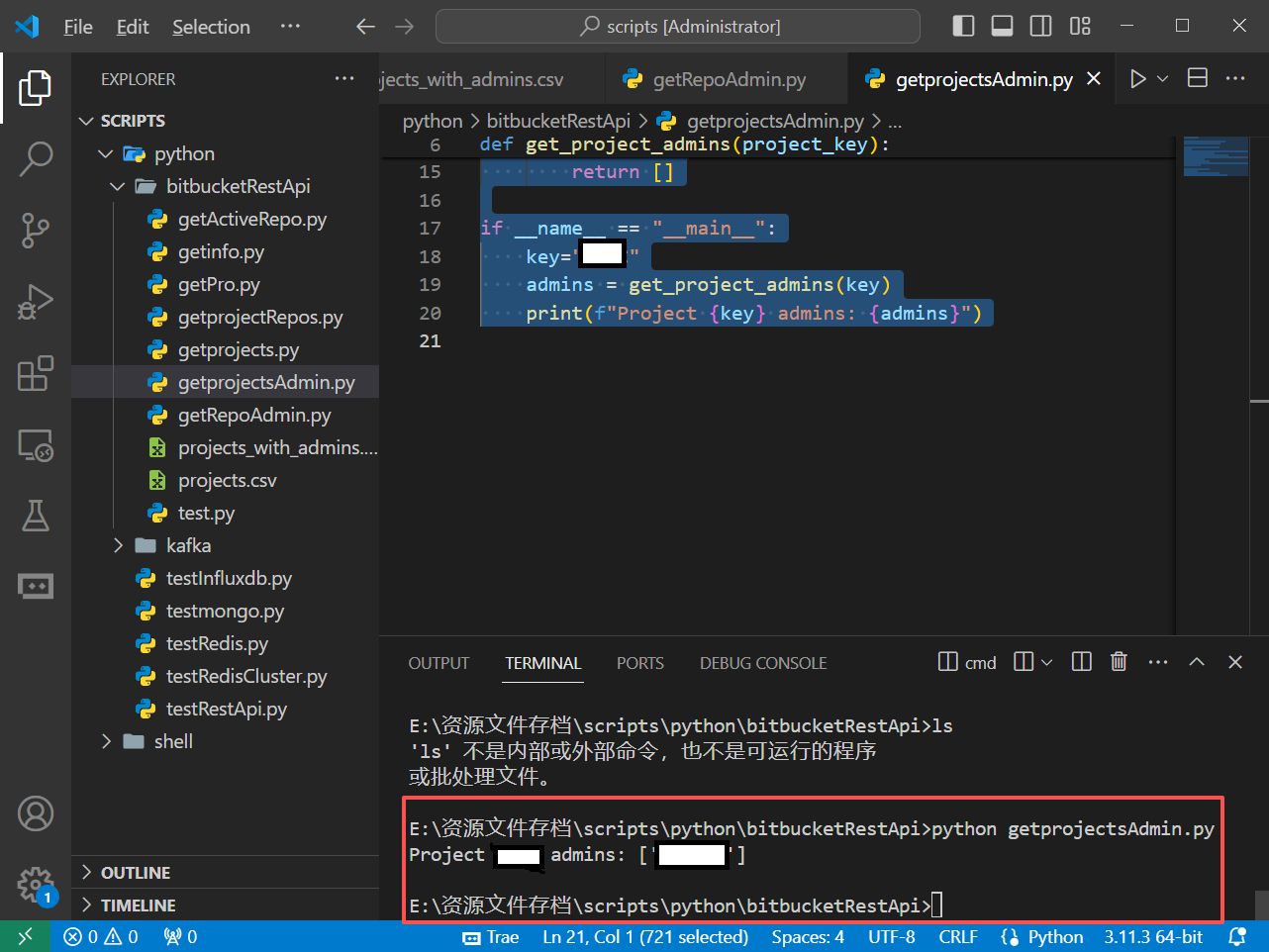Open terminal panel More Actions ellipsis
This screenshot has width=1269, height=952.
[x=1158, y=662]
